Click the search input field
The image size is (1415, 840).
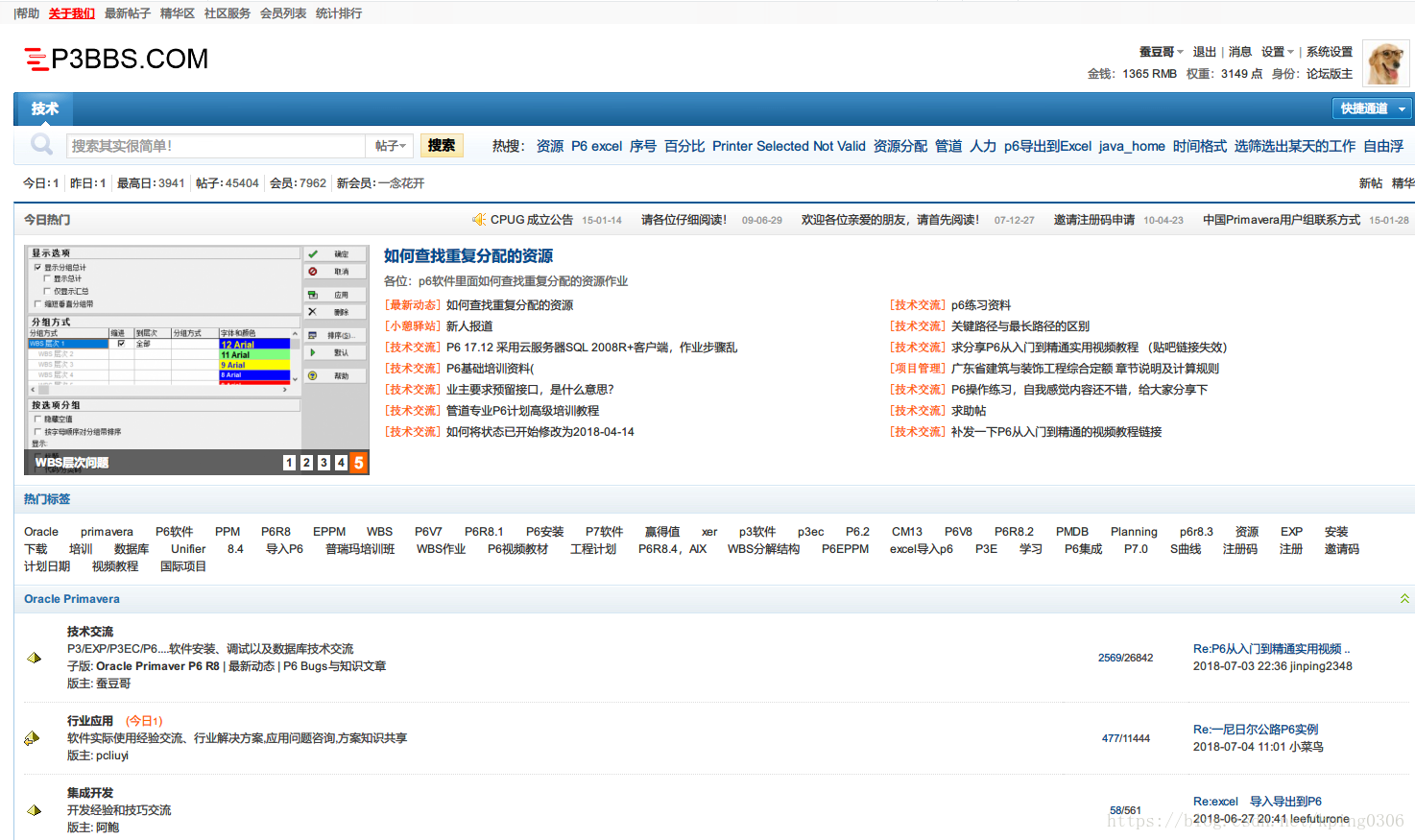216,146
